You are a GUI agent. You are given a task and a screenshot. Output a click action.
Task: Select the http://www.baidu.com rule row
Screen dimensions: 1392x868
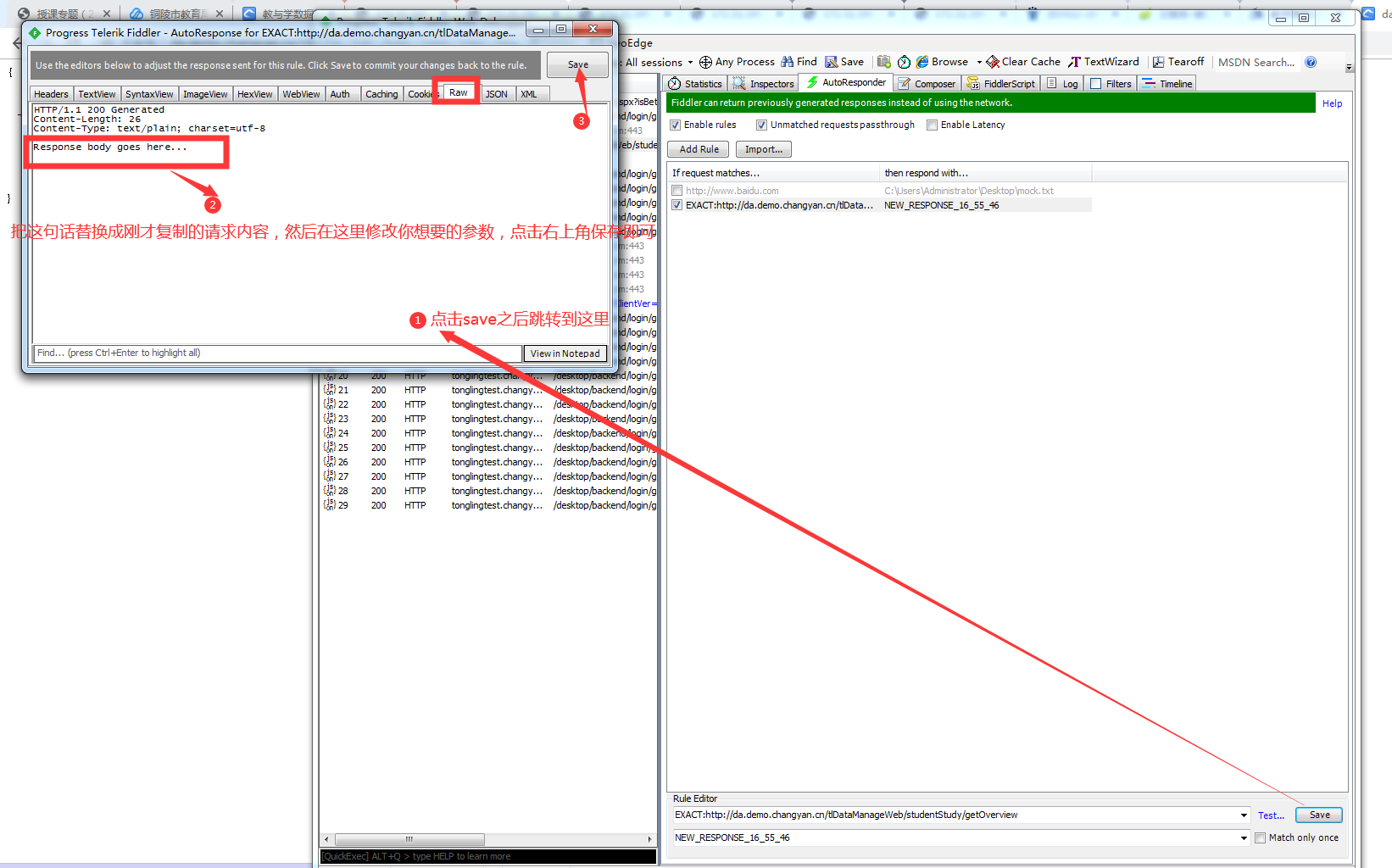(880, 191)
